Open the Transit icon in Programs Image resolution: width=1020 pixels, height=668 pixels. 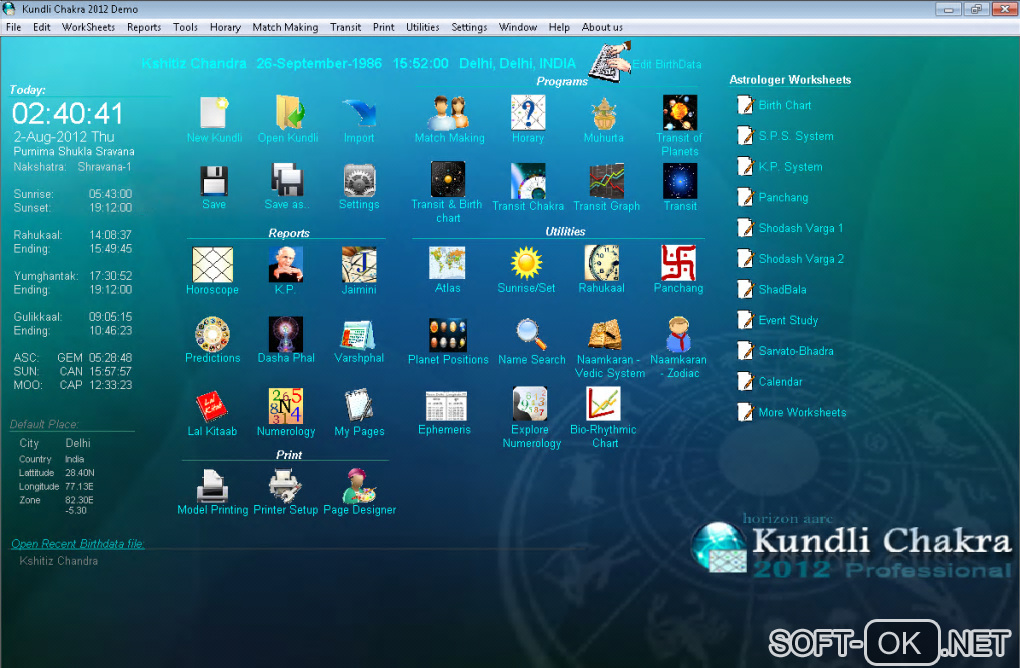coord(680,181)
